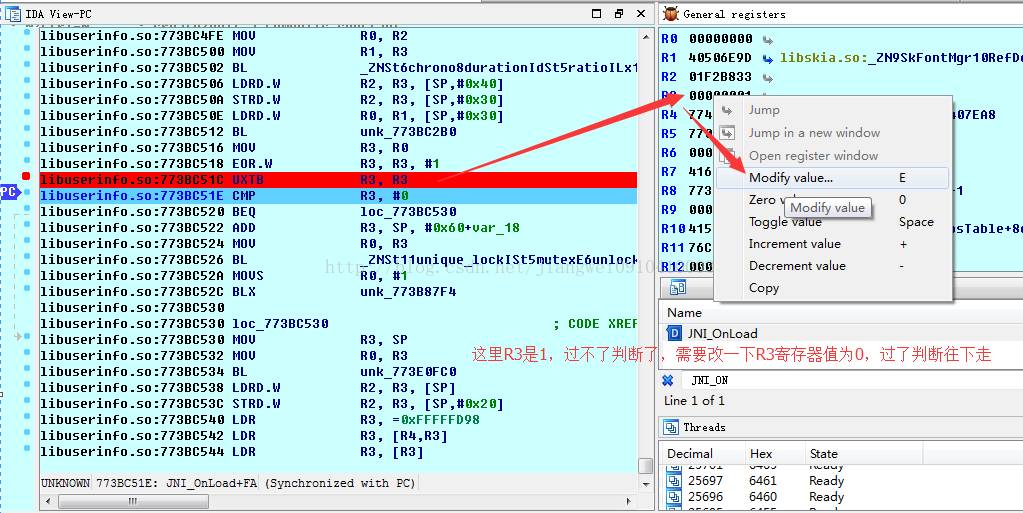Click the blue dot beside line 773BC512
The image size is (1023, 513).
(x=27, y=128)
